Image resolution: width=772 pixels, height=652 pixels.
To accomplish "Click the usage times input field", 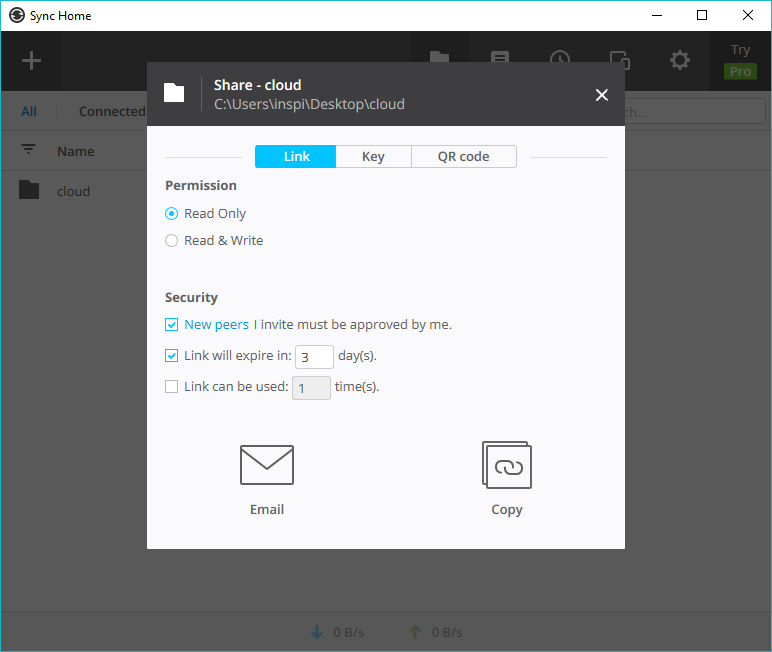I will click(x=311, y=388).
